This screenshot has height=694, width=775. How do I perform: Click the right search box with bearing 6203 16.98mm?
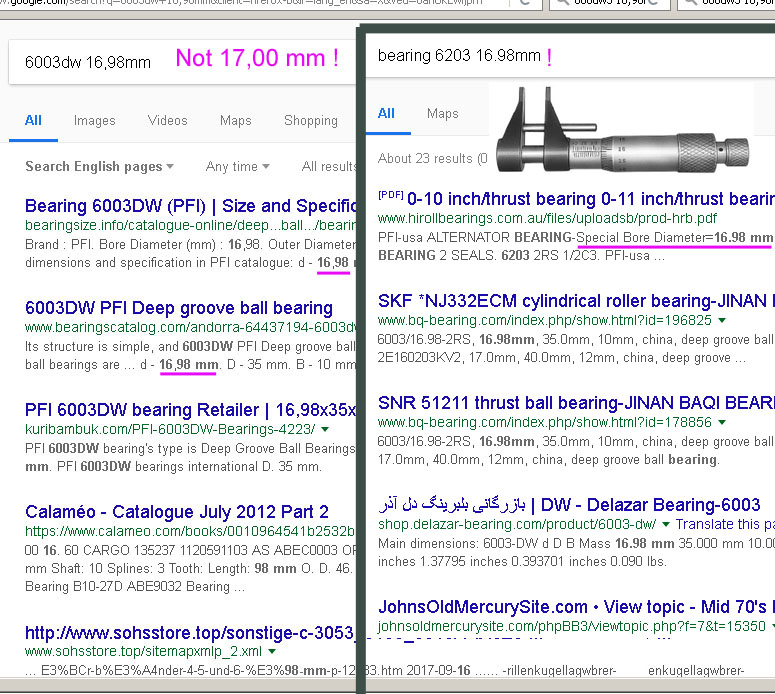click(570, 56)
